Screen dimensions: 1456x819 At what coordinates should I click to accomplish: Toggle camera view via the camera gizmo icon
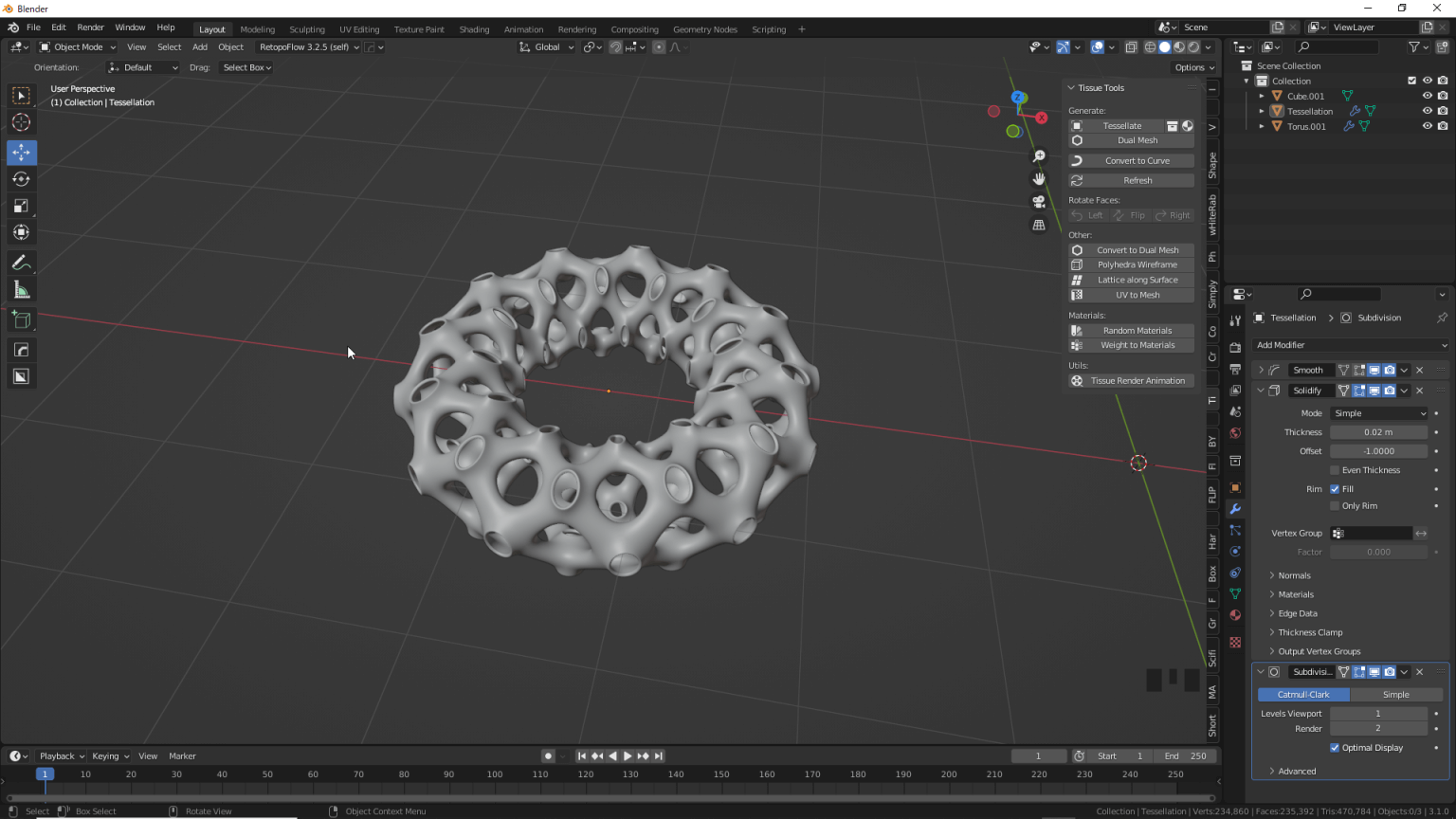click(x=1038, y=201)
